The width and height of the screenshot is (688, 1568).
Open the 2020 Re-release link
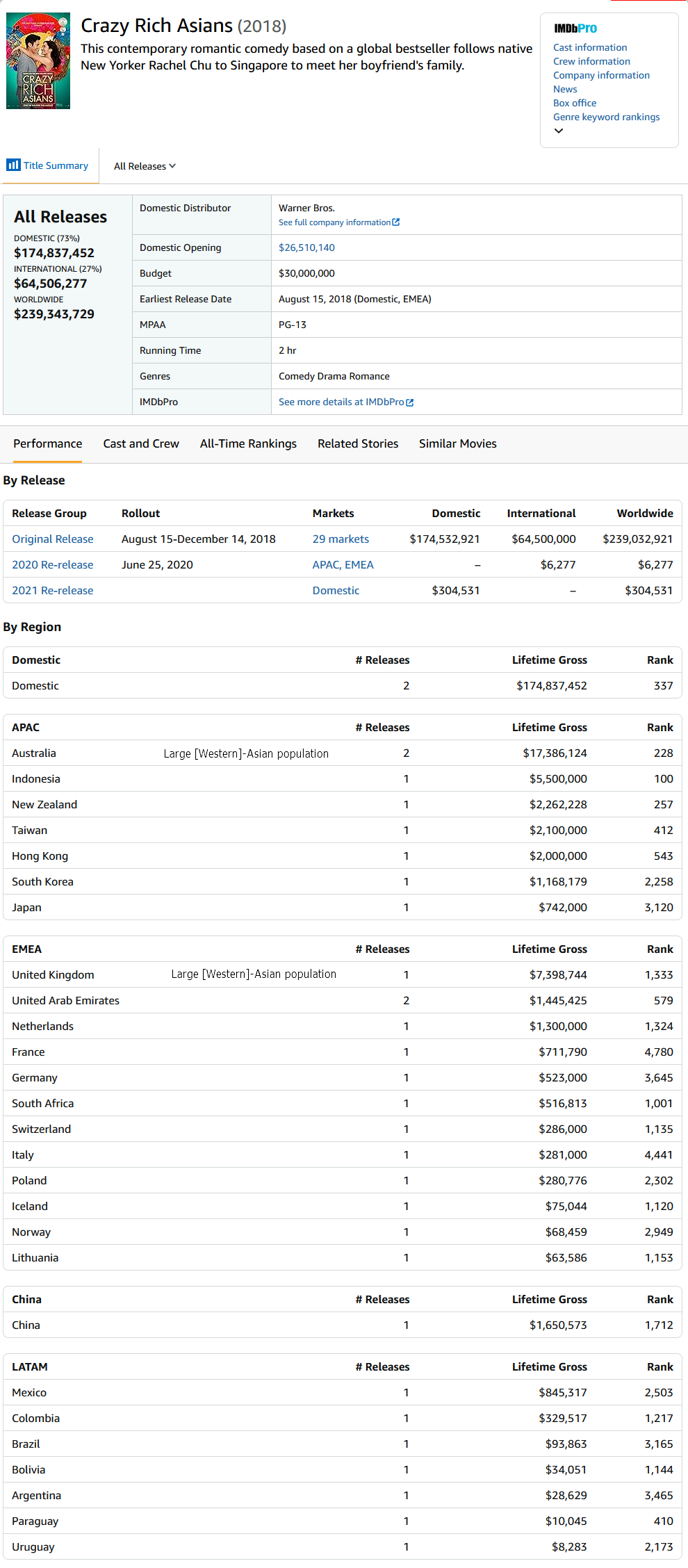(53, 564)
